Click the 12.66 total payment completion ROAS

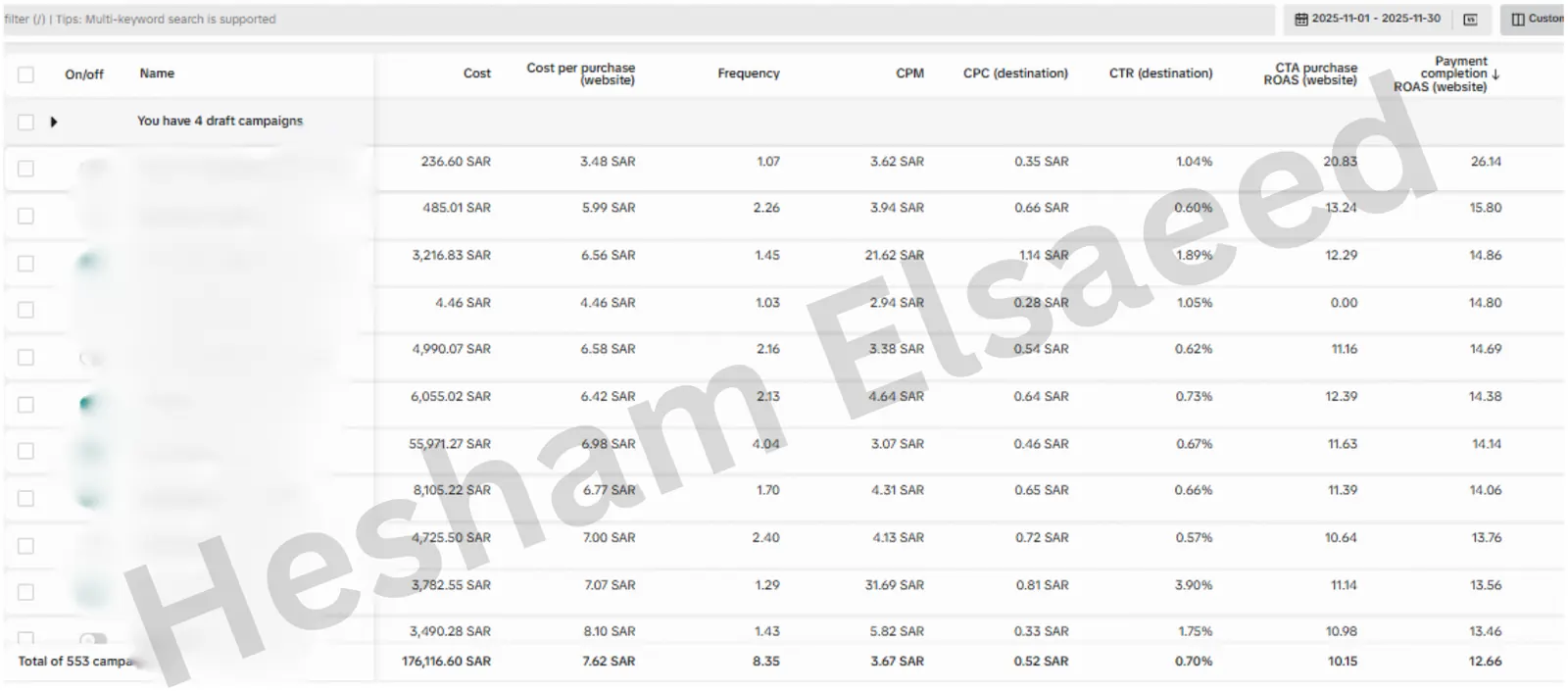pyautogui.click(x=1486, y=662)
